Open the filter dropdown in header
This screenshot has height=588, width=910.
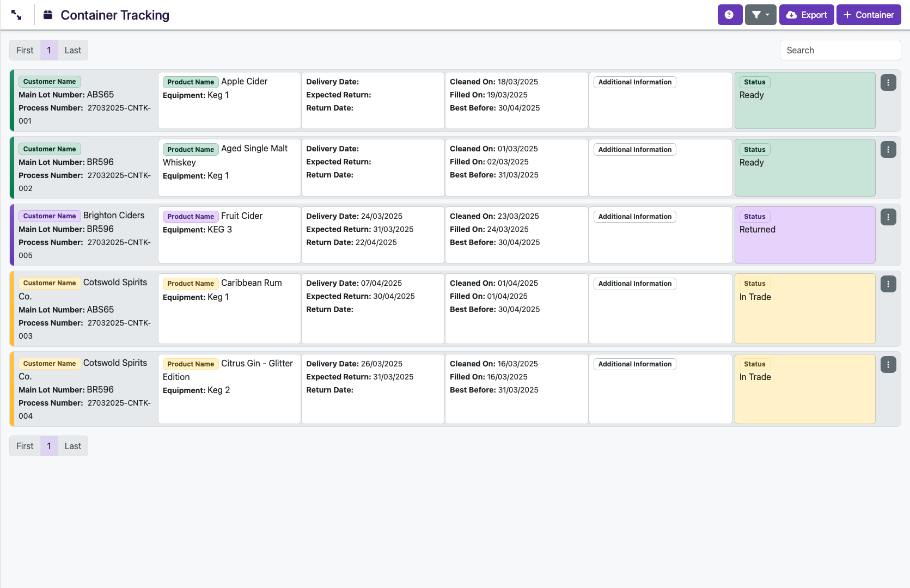pyautogui.click(x=761, y=15)
